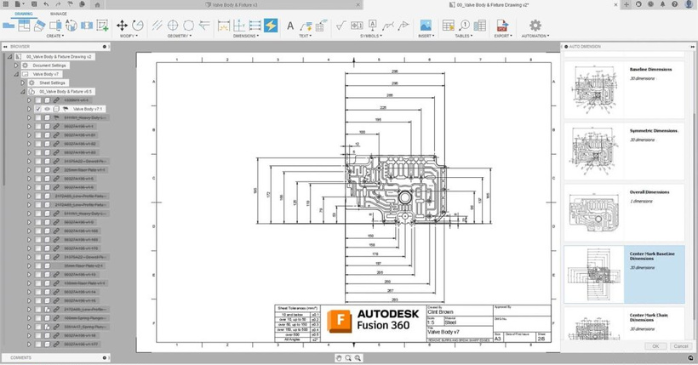Open the Help question mark icon
The height and width of the screenshot is (365, 698).
click(x=675, y=4)
